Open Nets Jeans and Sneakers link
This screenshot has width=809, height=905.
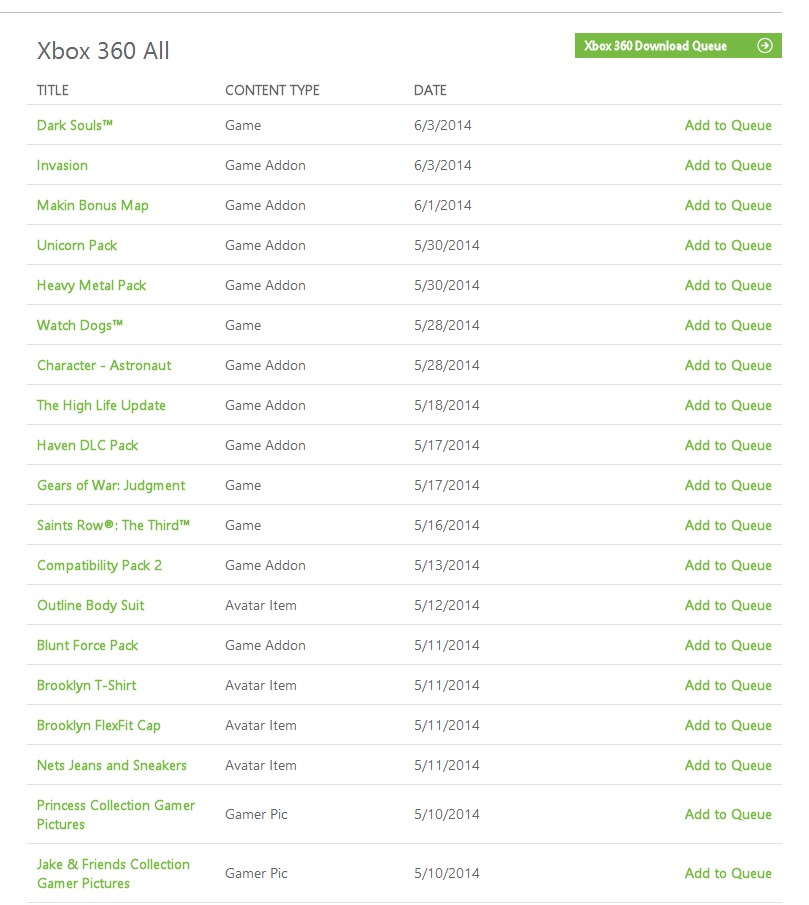point(112,766)
